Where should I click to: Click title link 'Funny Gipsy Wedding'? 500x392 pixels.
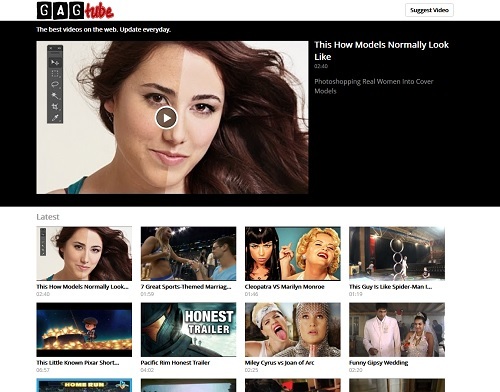point(379,363)
